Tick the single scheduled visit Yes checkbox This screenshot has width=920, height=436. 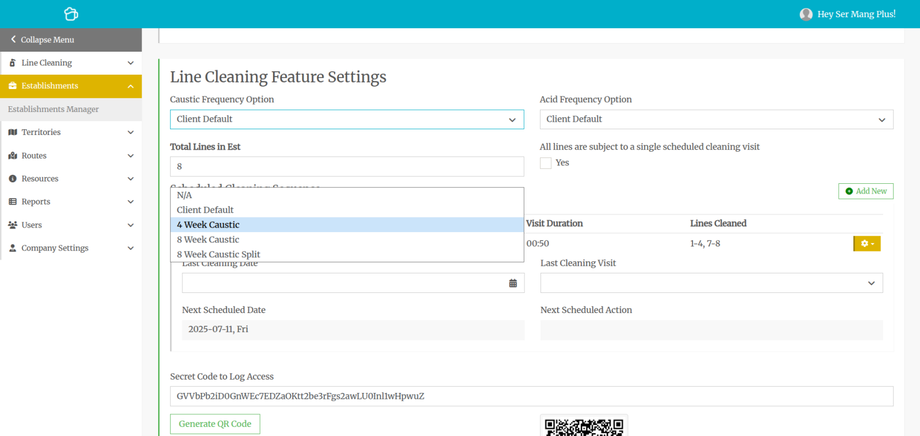point(546,163)
